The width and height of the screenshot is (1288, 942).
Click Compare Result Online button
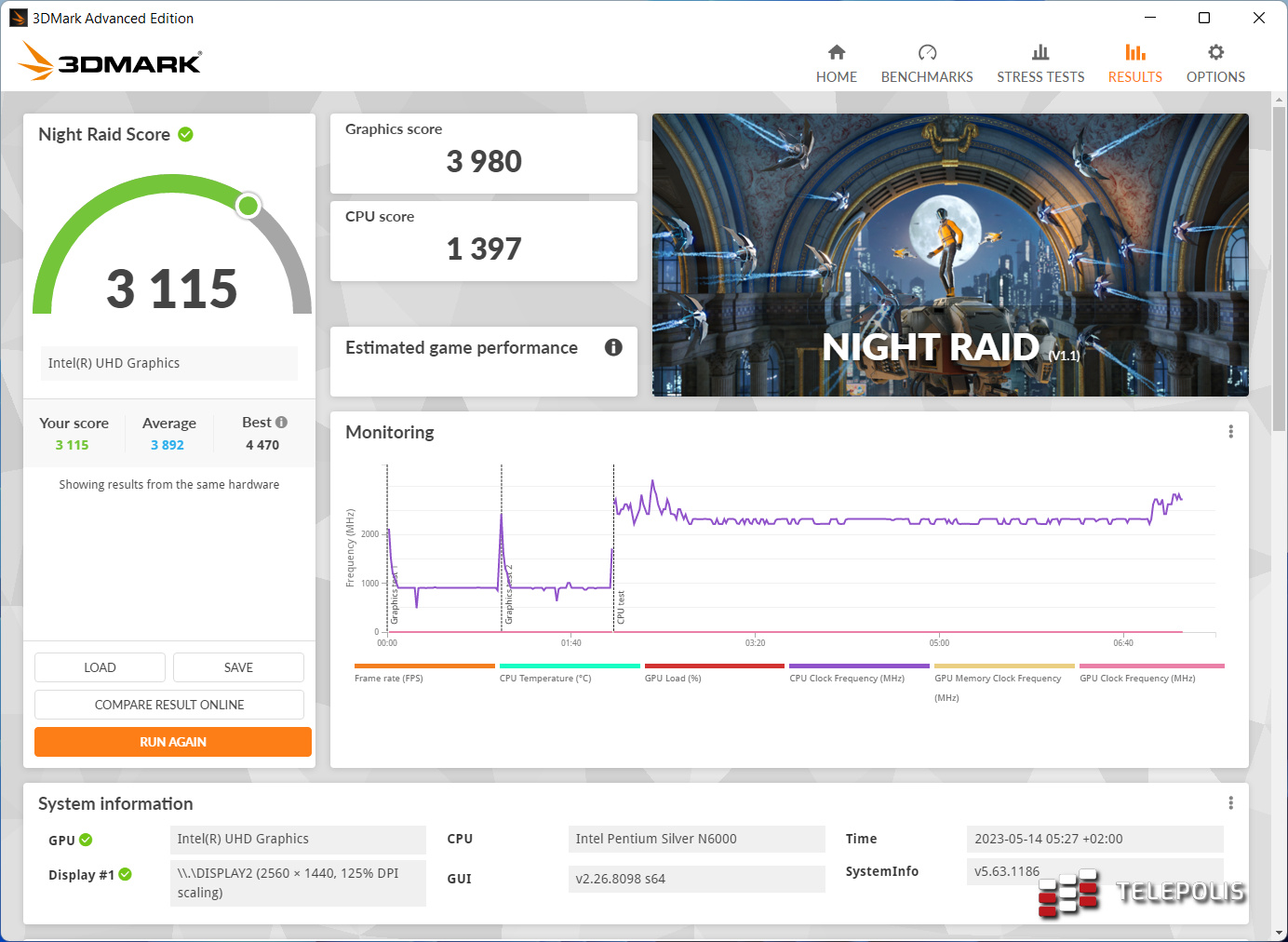pyautogui.click(x=169, y=705)
